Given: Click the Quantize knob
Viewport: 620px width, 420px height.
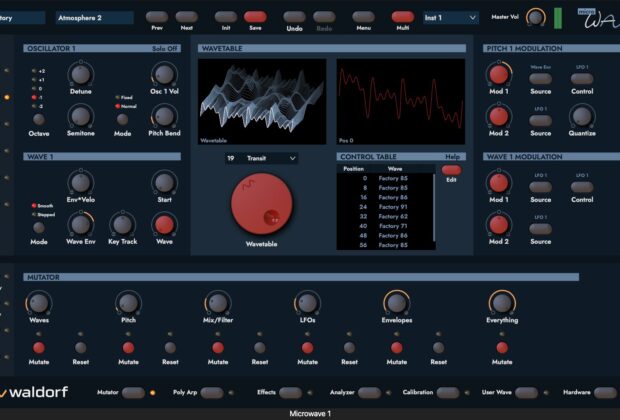Looking at the screenshot, I should tap(582, 117).
